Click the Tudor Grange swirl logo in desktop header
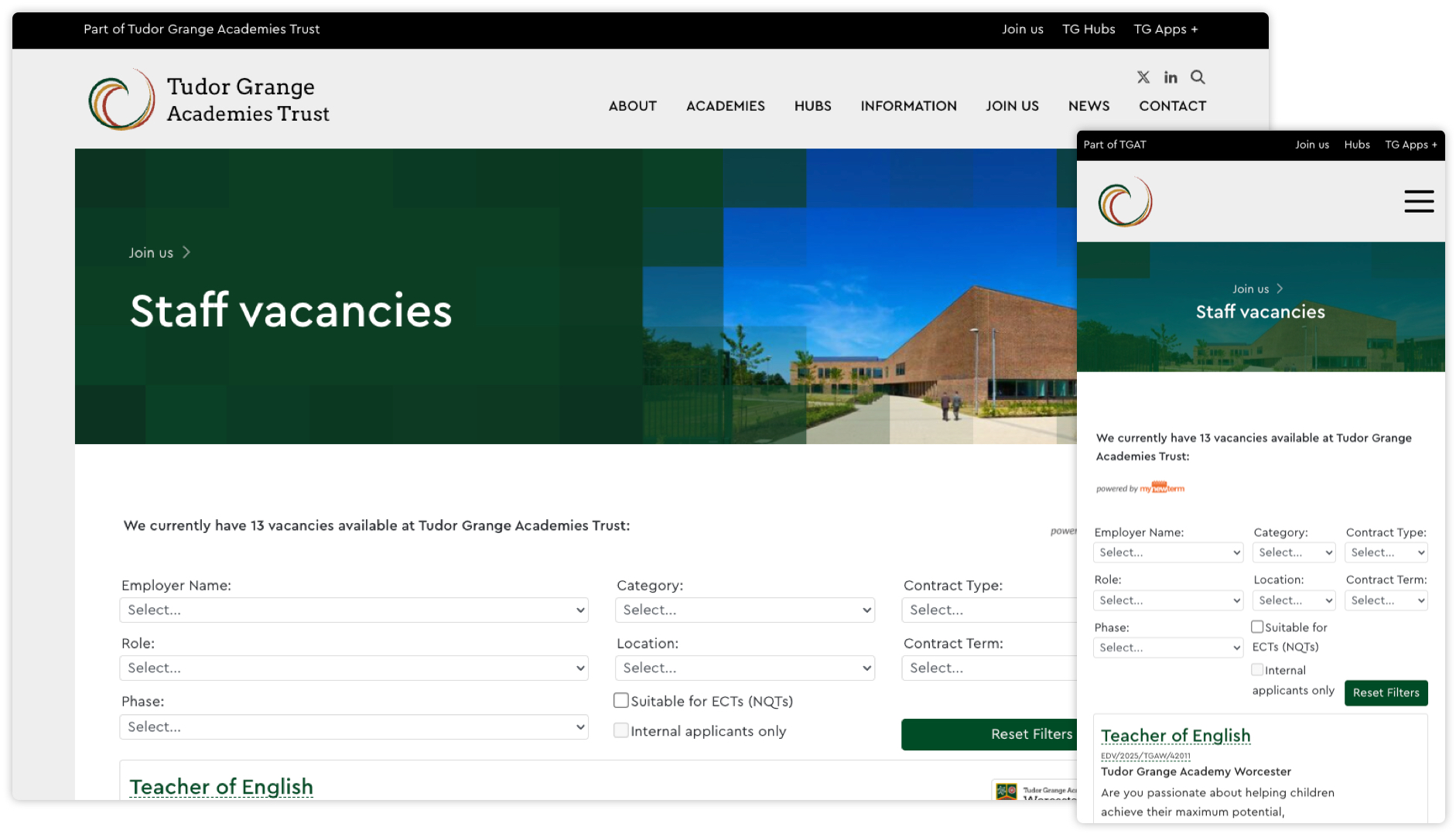1456x834 pixels. (121, 100)
